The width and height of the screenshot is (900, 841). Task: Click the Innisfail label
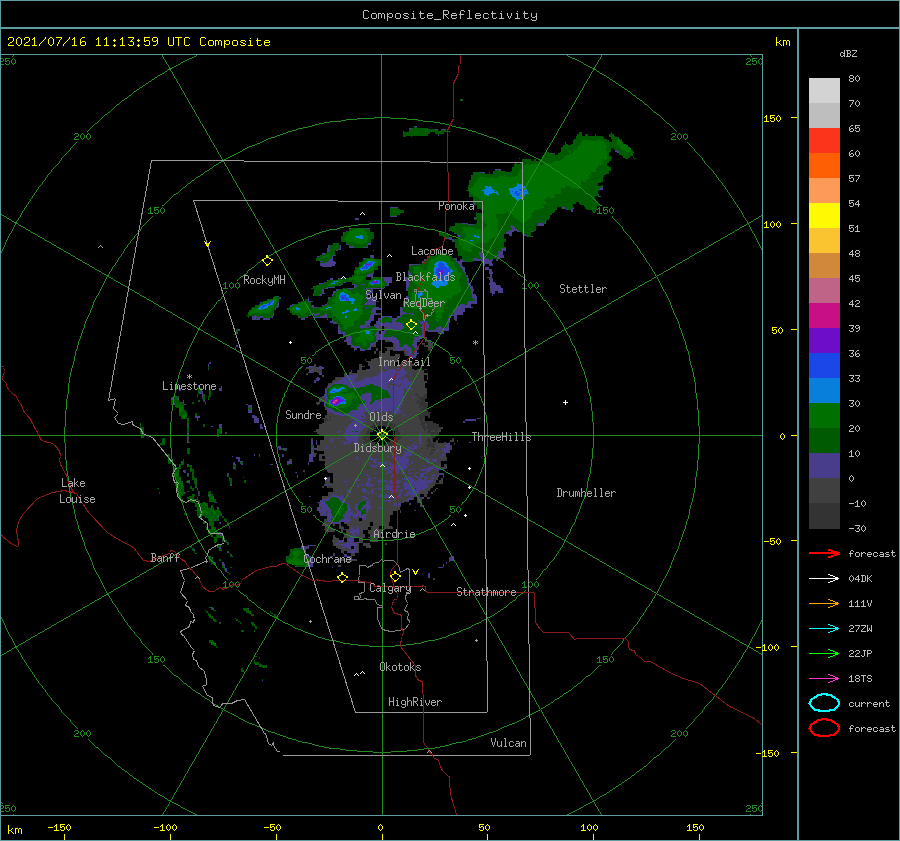pyautogui.click(x=404, y=362)
